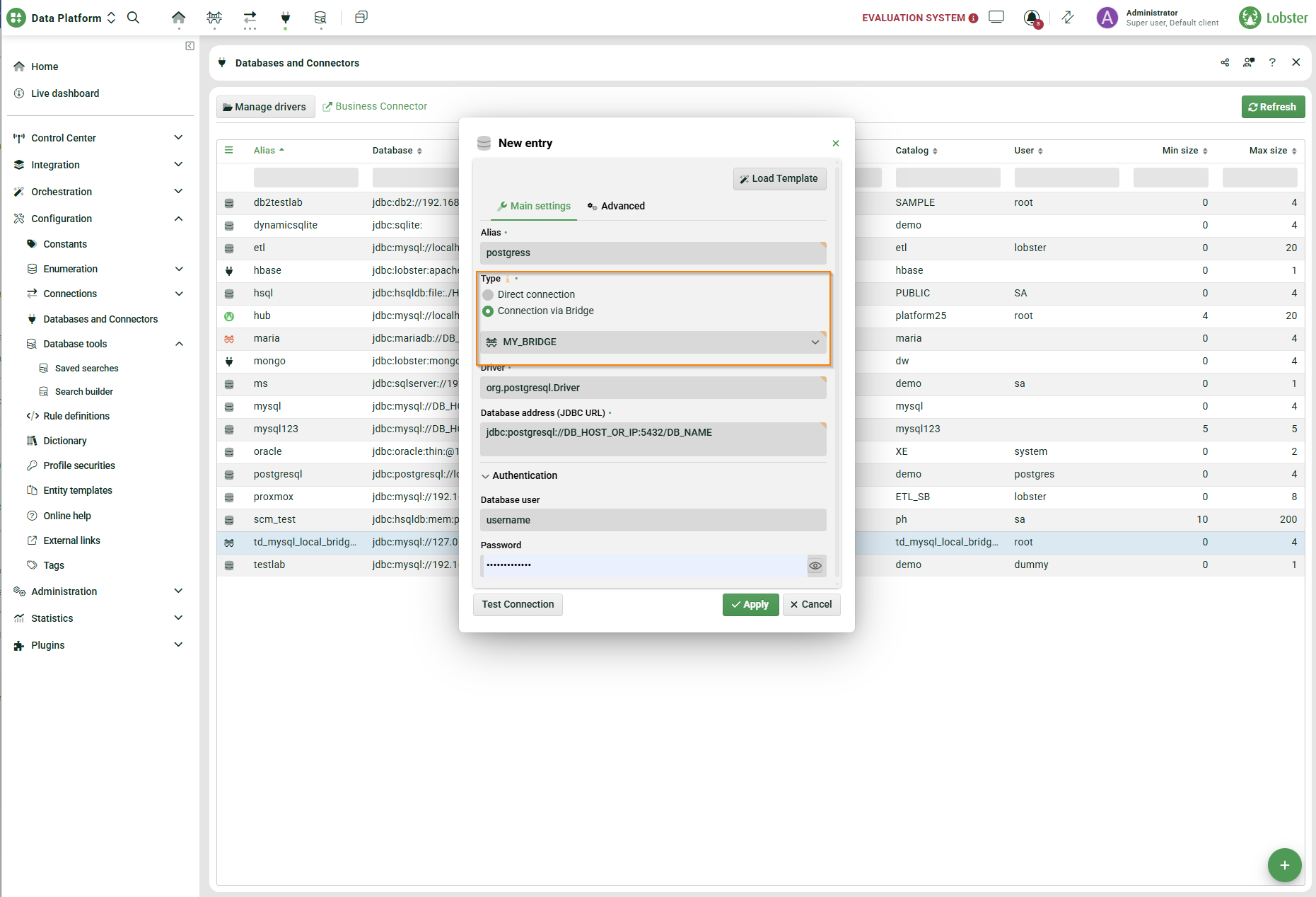Open Rule definitions in the sidebar
Image resolution: width=1316 pixels, height=897 pixels.
coord(76,416)
